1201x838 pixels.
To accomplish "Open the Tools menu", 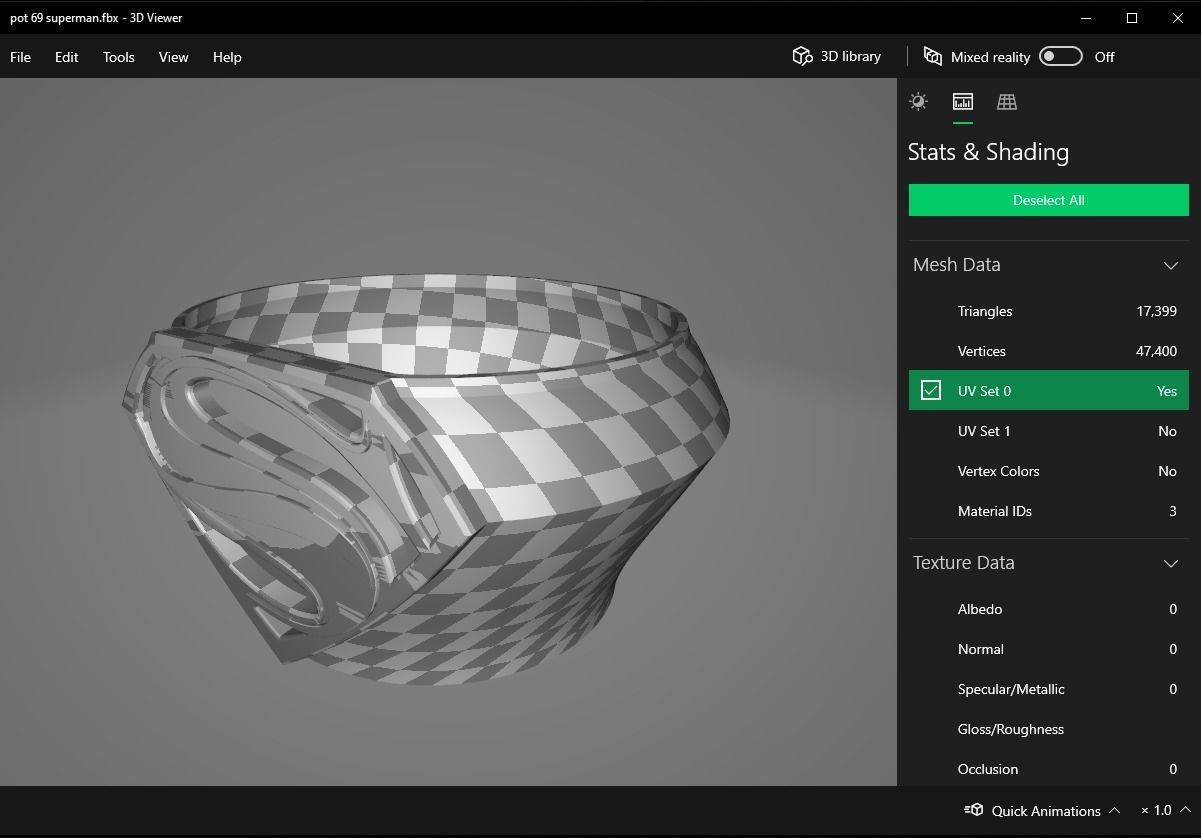I will coord(118,57).
